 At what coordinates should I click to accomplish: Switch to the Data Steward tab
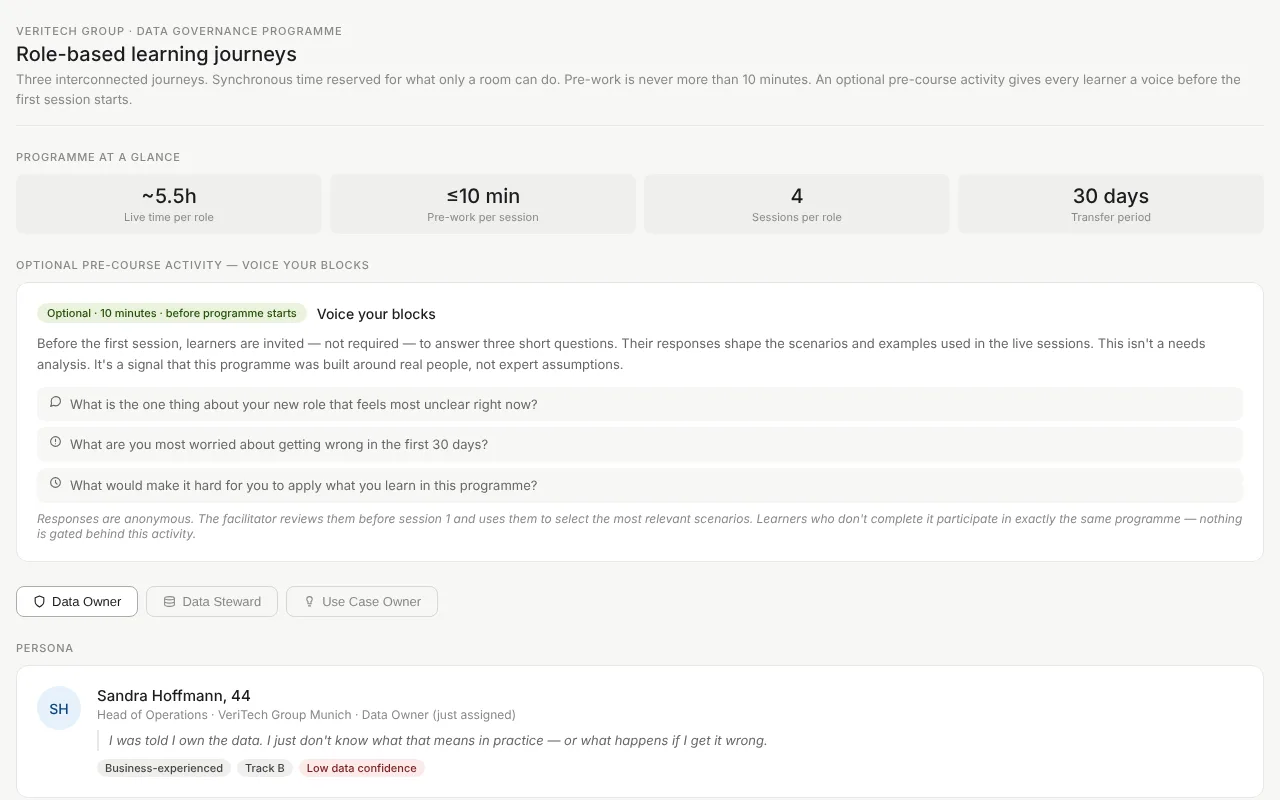(x=212, y=601)
